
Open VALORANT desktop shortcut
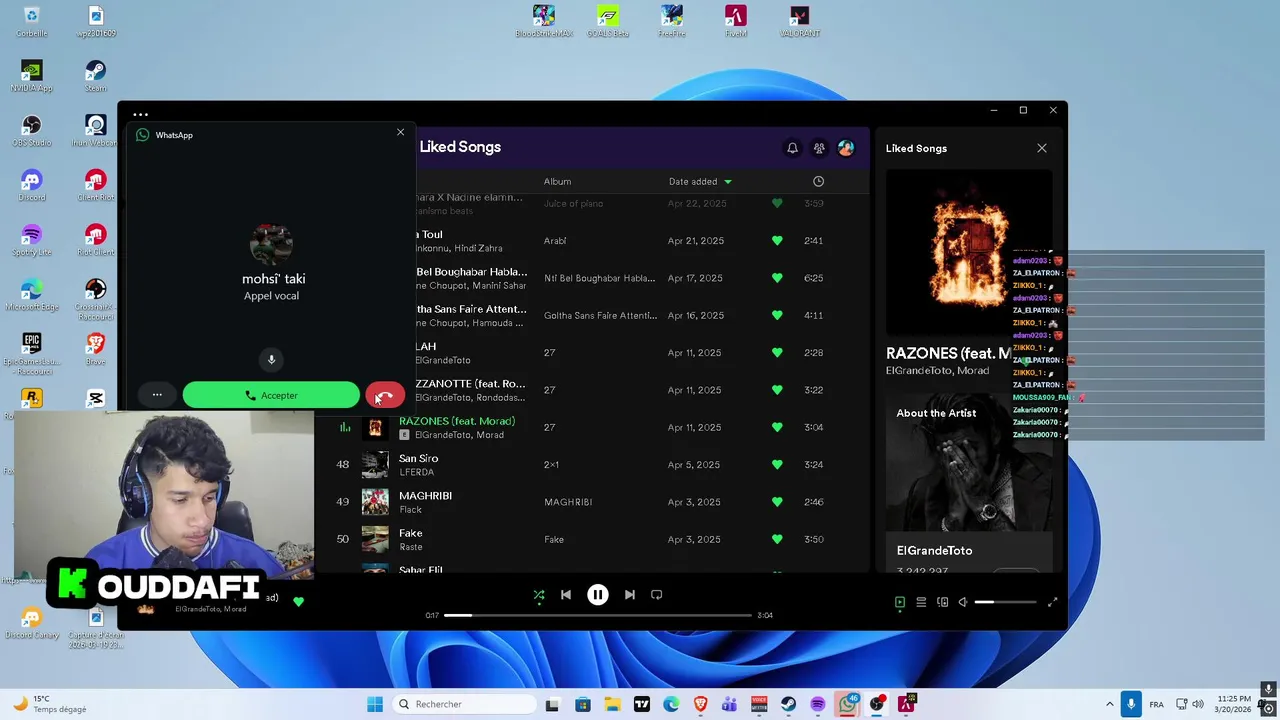click(799, 21)
